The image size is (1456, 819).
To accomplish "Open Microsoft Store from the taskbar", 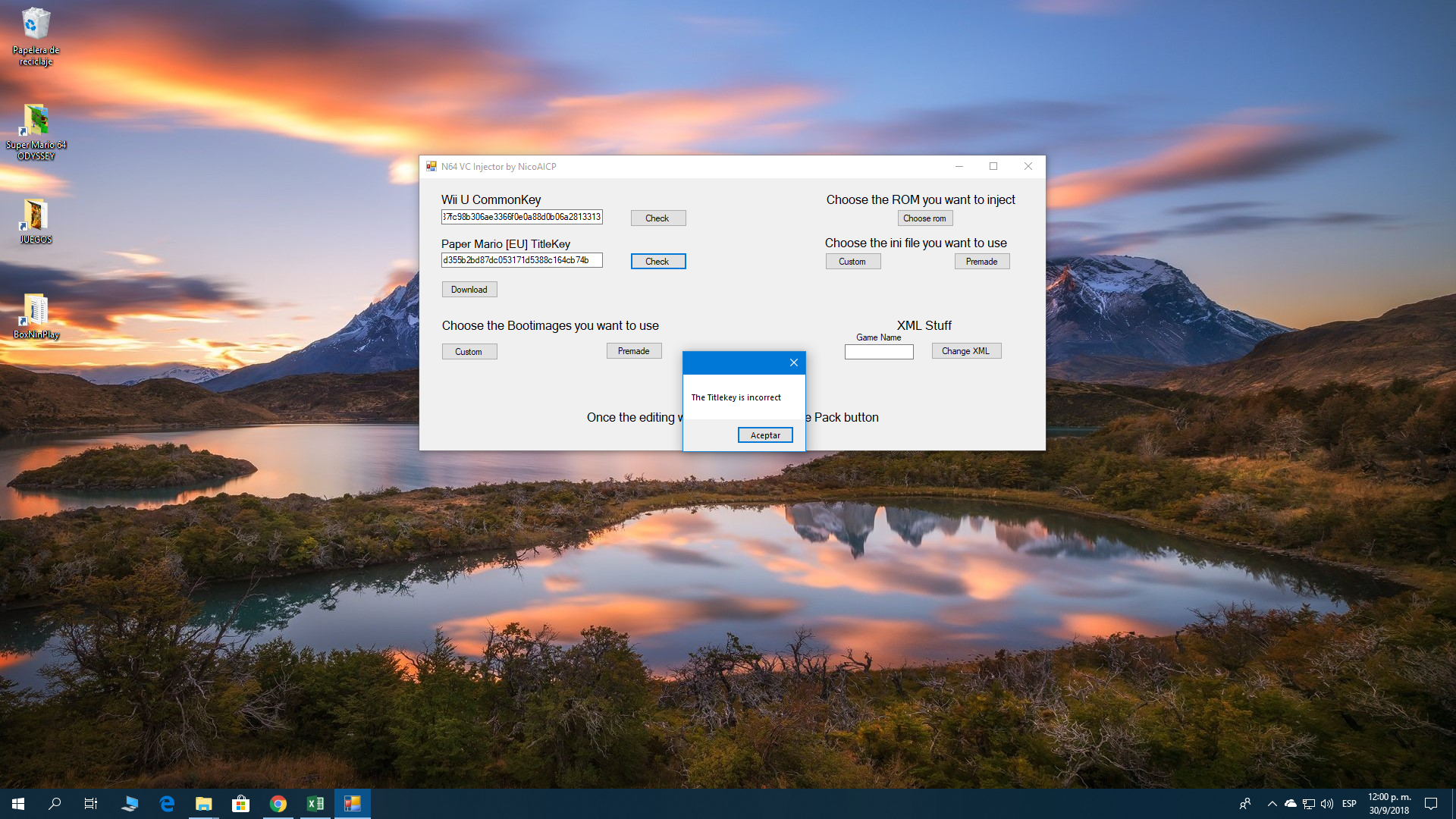I will coord(241,804).
